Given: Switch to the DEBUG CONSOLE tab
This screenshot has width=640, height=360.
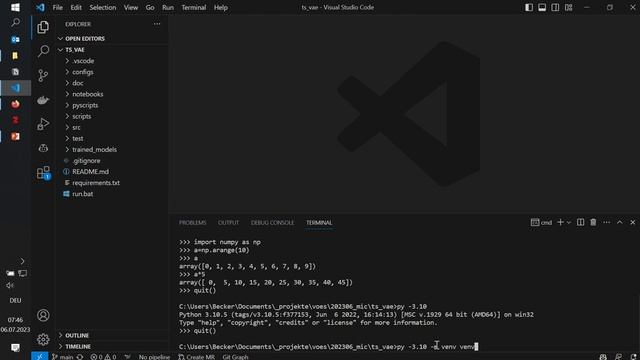Looking at the screenshot, I should tap(272, 222).
